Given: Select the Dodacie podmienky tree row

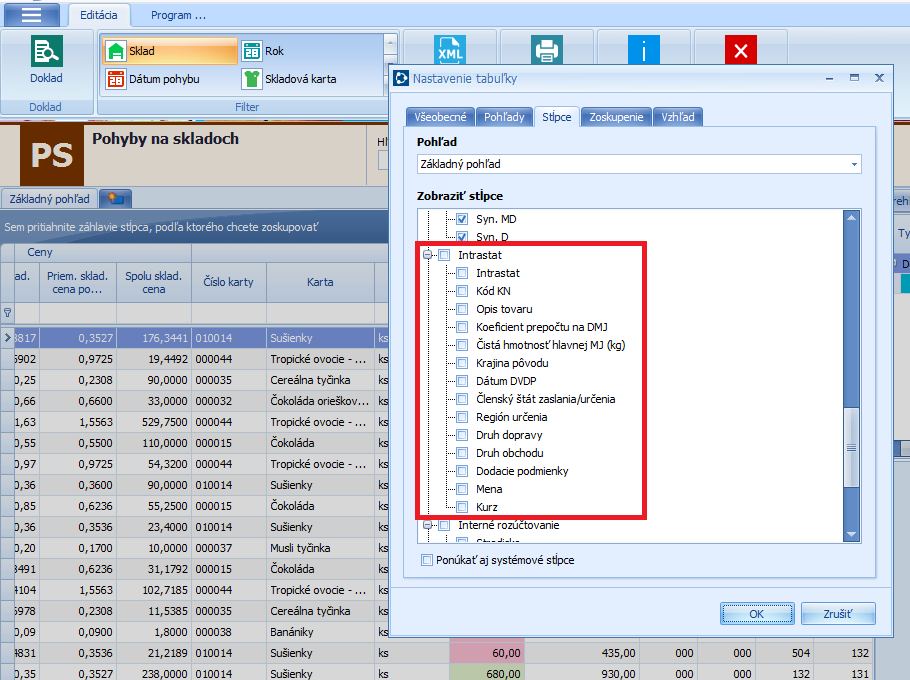Looking at the screenshot, I should point(522,471).
